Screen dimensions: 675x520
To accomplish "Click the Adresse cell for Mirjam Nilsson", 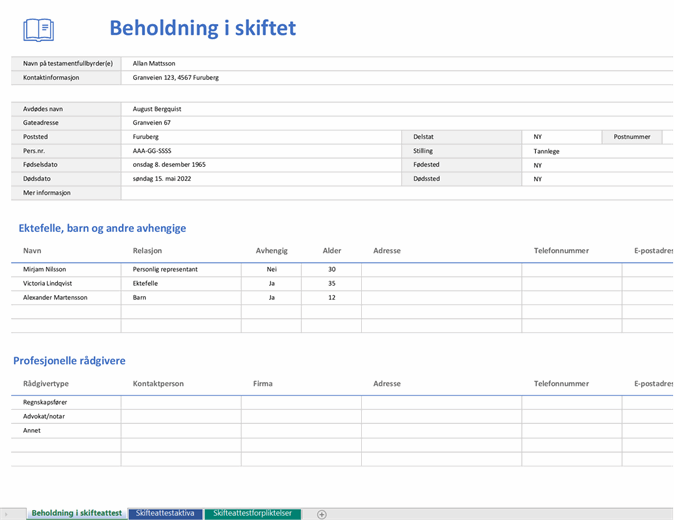I will [442, 269].
